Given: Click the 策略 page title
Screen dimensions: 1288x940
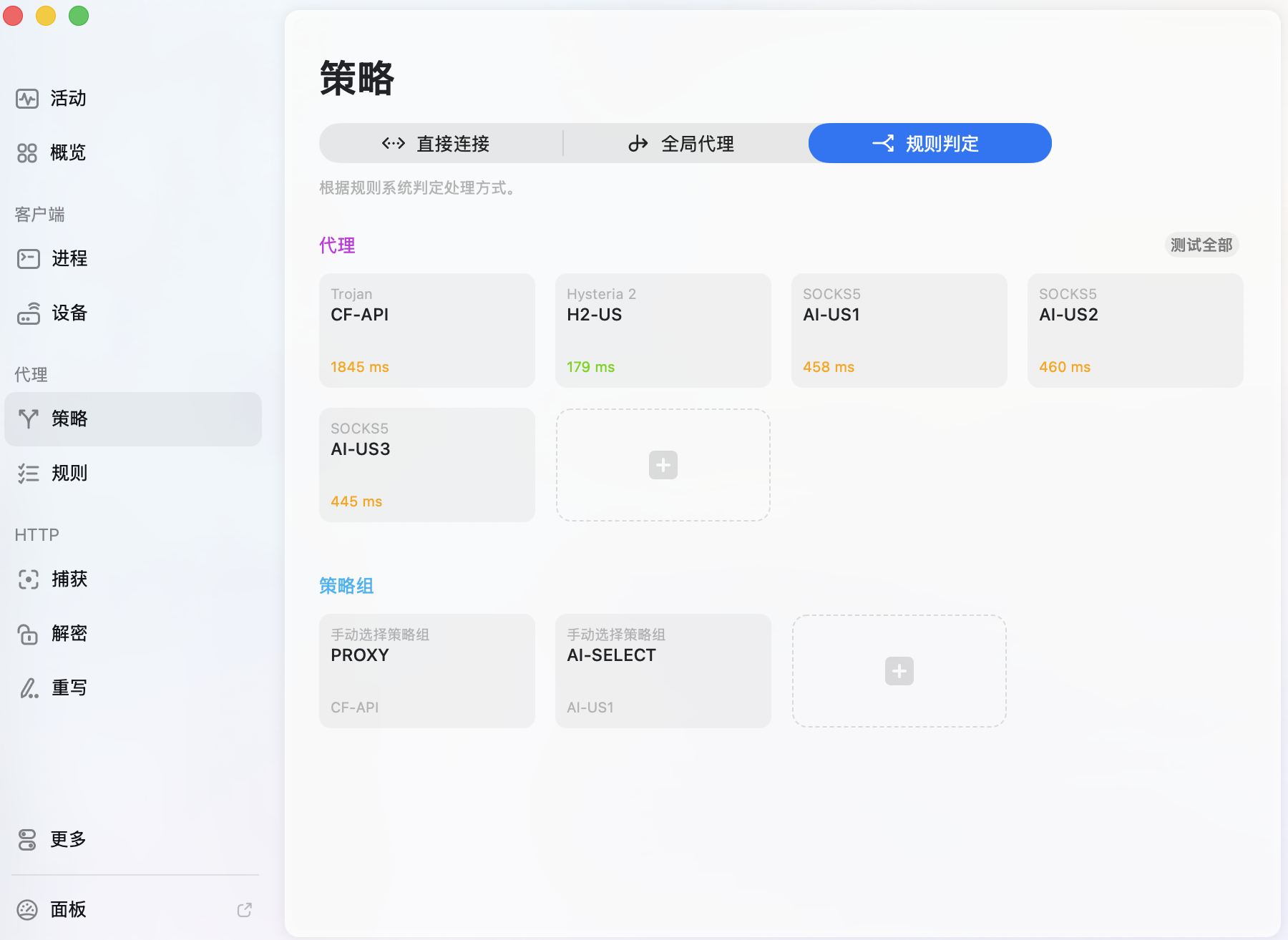Looking at the screenshot, I should [x=357, y=78].
